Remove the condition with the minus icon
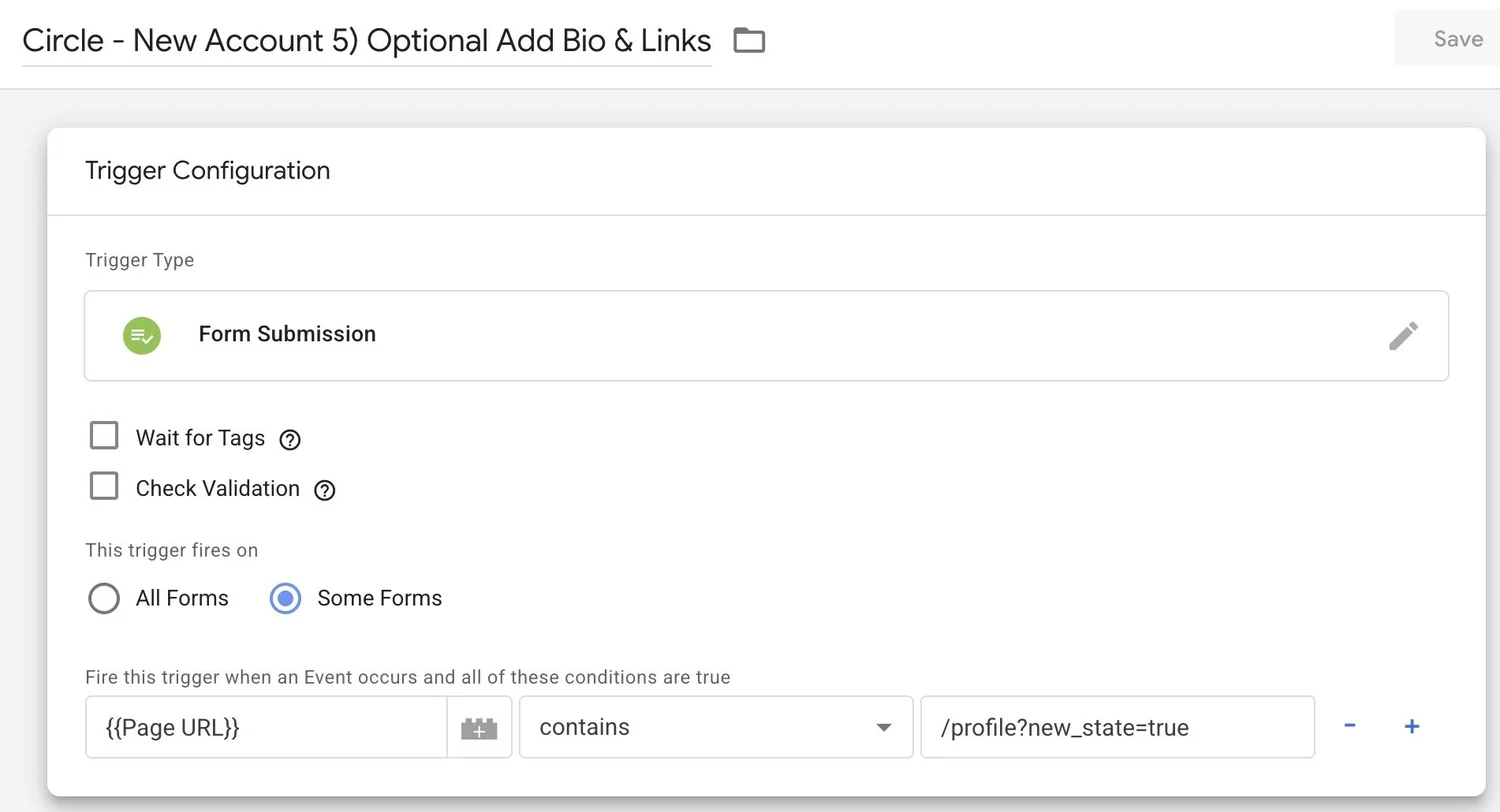Viewport: 1500px width, 812px height. pyautogui.click(x=1350, y=727)
